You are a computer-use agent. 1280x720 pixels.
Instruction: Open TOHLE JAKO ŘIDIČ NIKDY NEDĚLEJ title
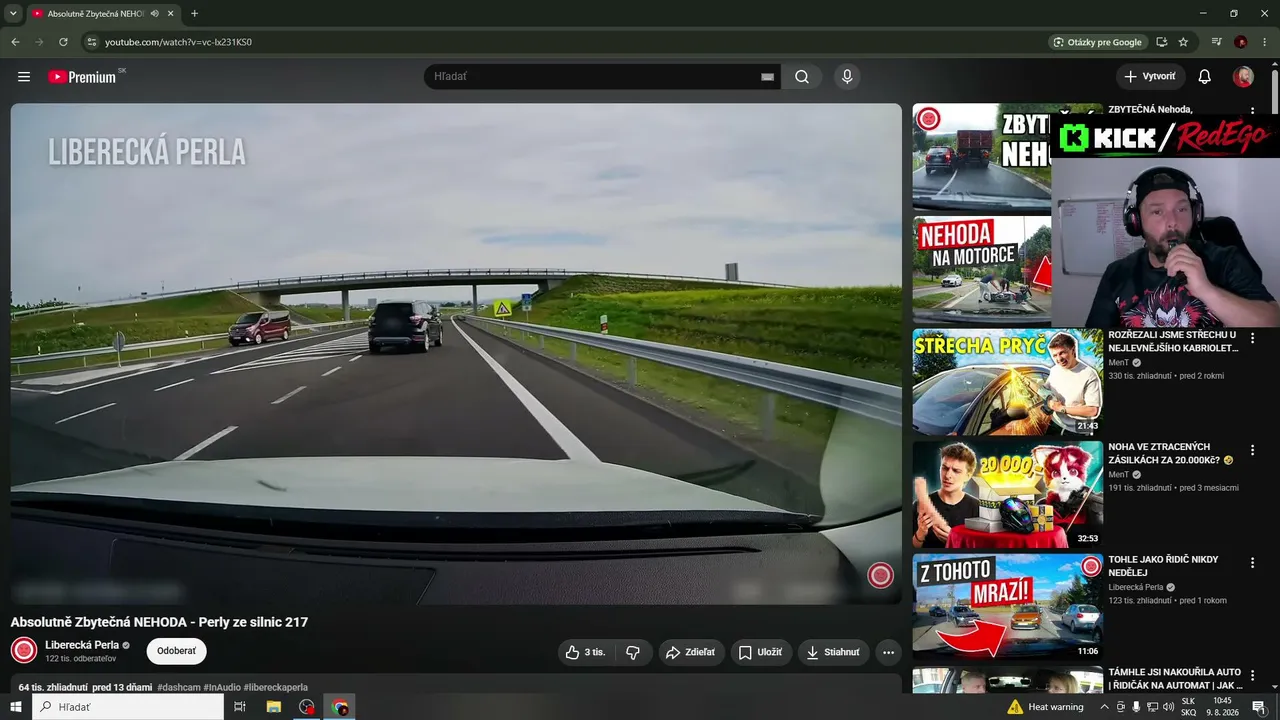click(x=1163, y=565)
